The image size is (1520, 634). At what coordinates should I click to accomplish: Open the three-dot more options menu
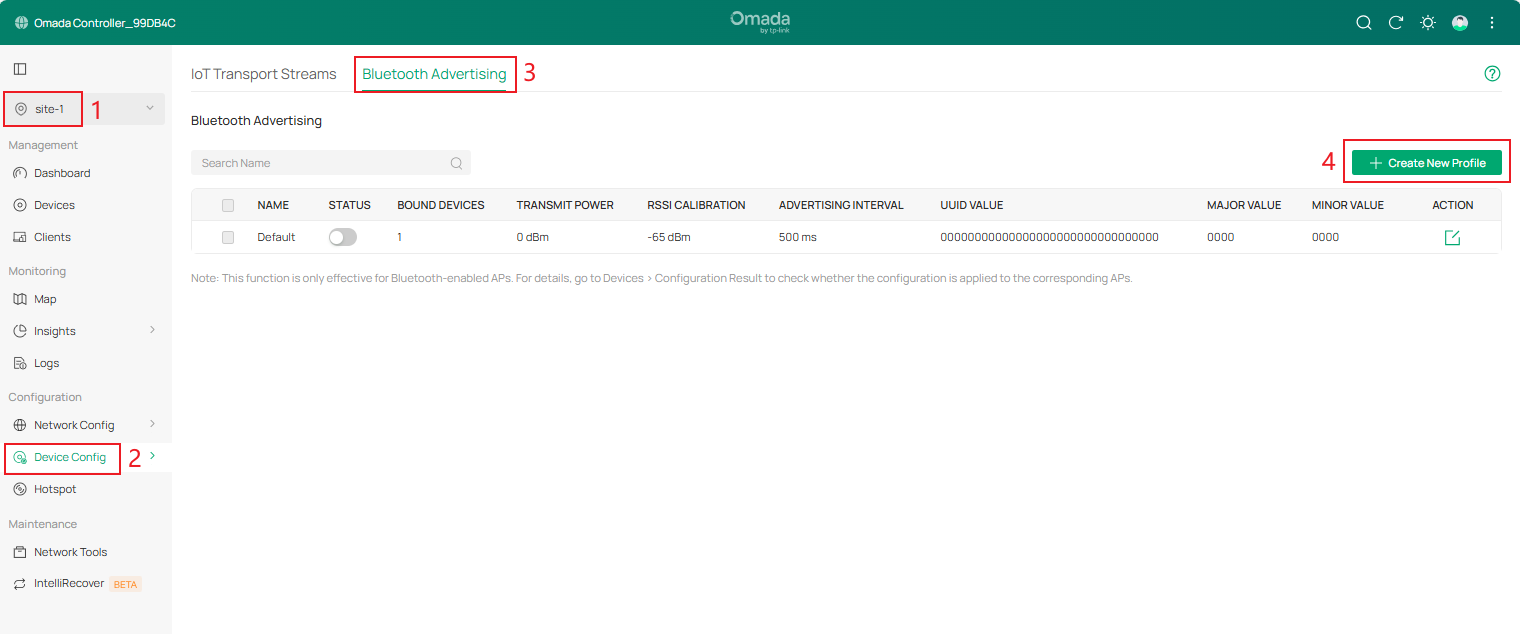1492,23
